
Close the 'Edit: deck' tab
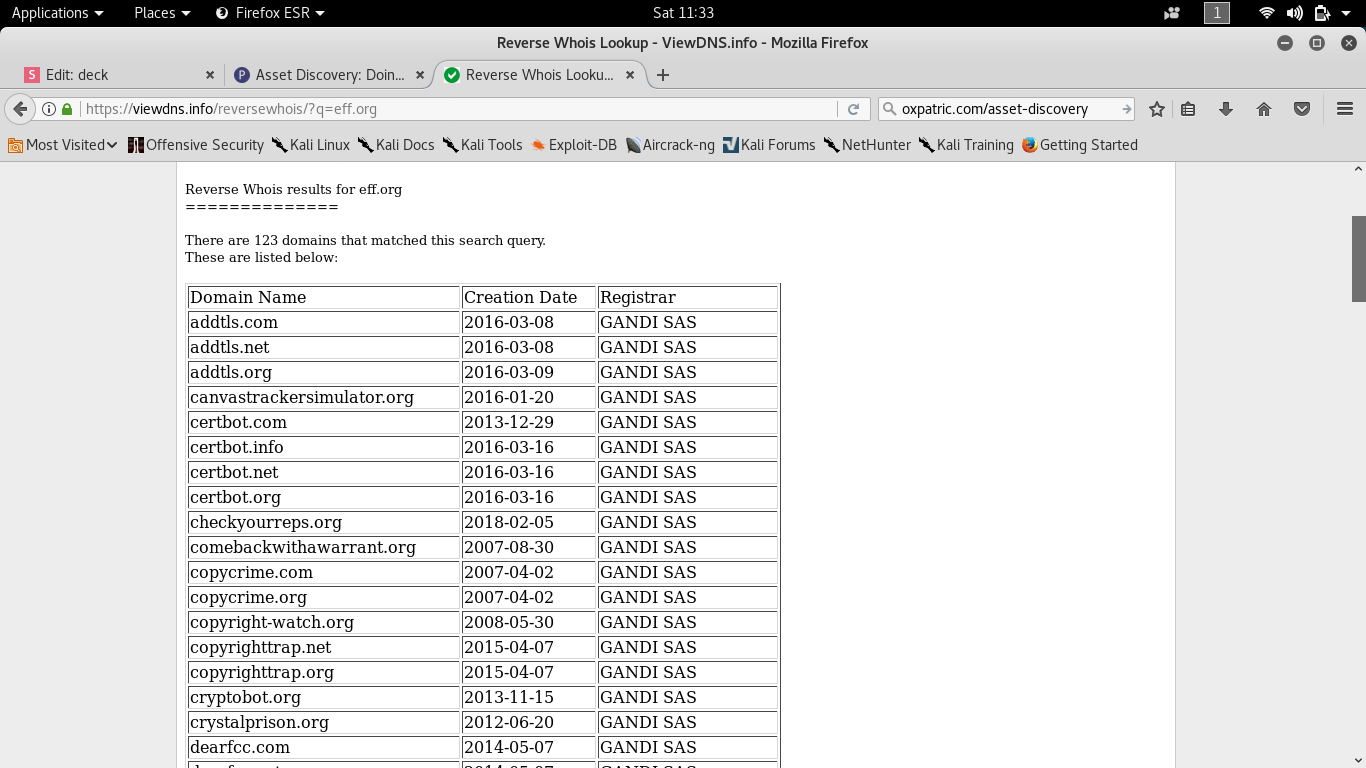(210, 75)
